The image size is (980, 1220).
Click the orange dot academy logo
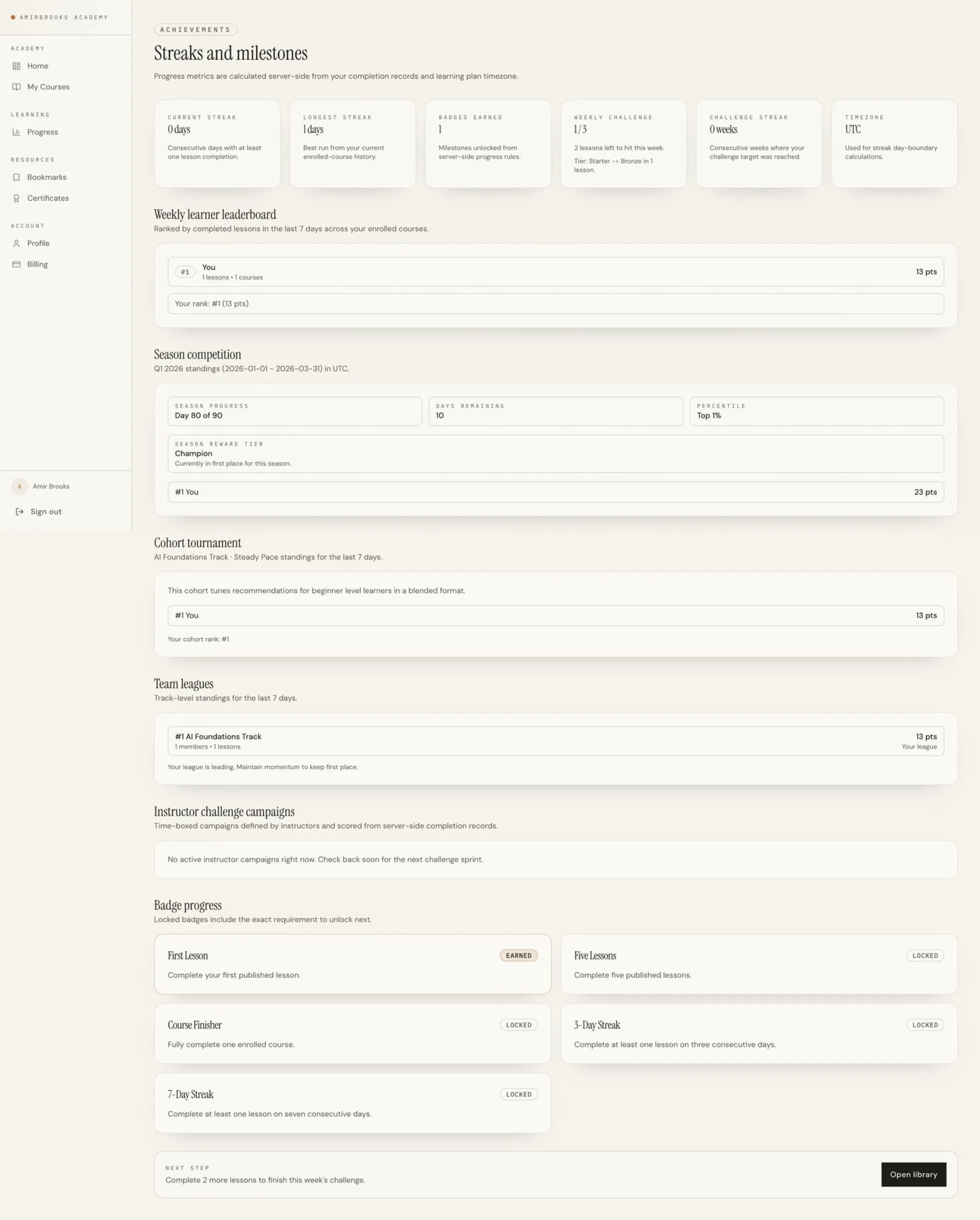(13, 17)
